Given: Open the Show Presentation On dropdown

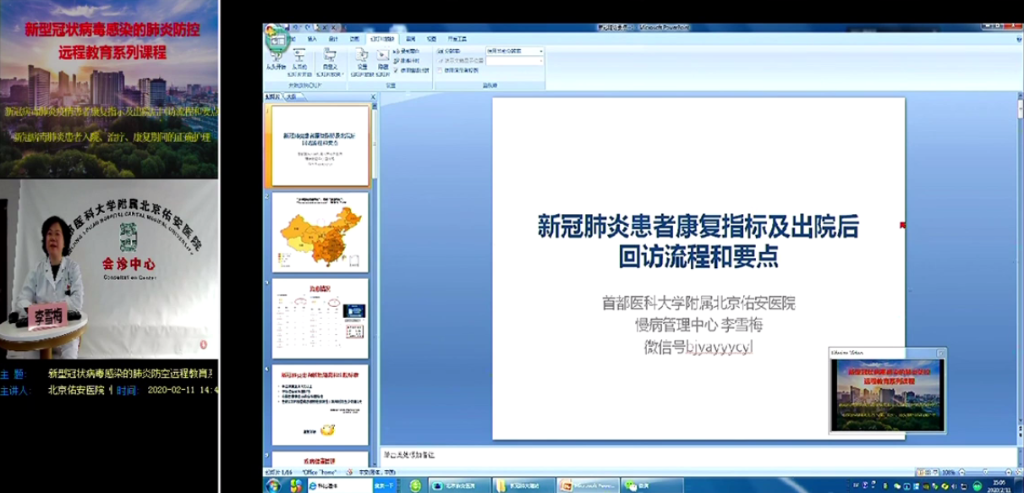Looking at the screenshot, I should 515,61.
